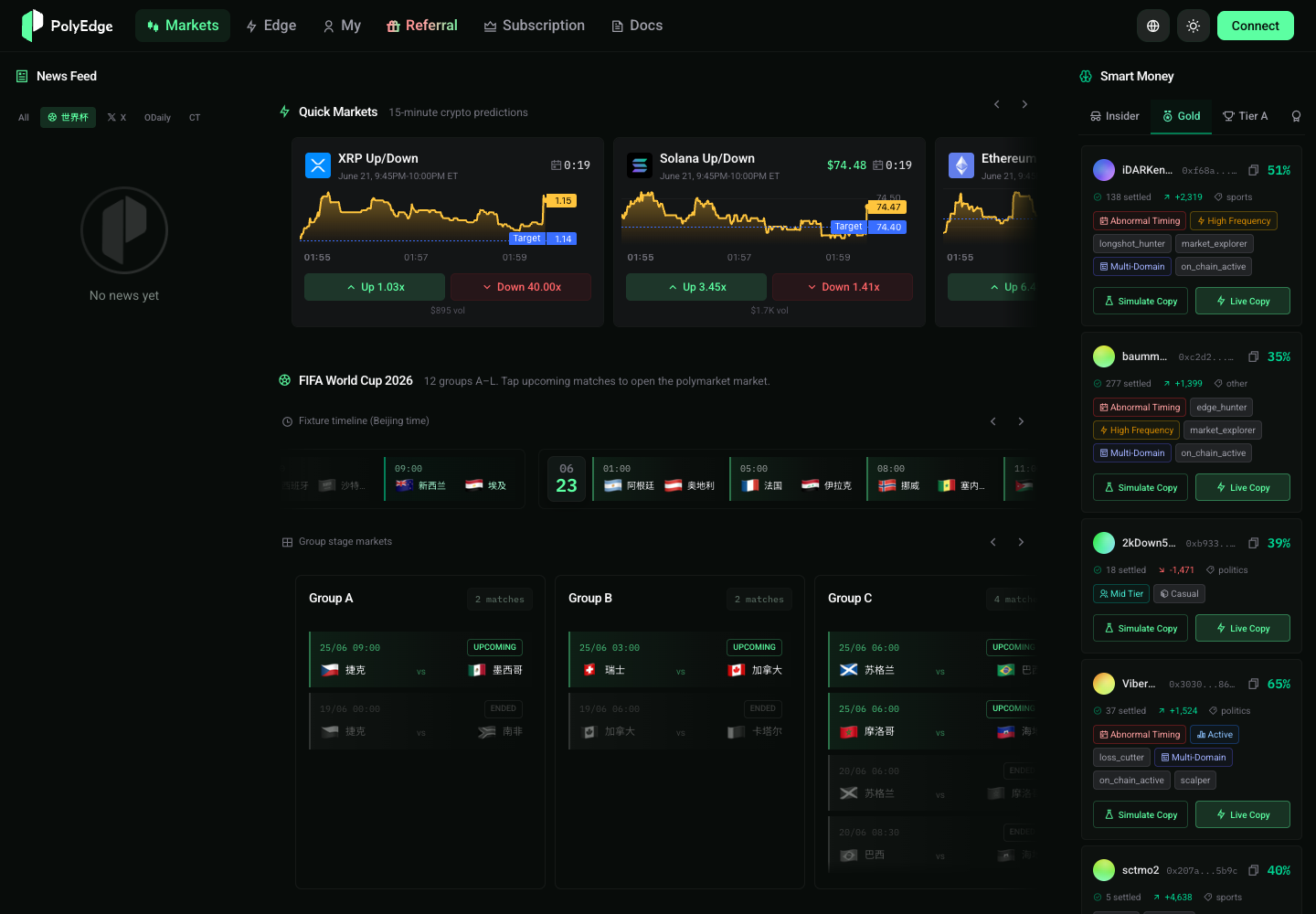Open the Markets nav tab

[x=183, y=26]
